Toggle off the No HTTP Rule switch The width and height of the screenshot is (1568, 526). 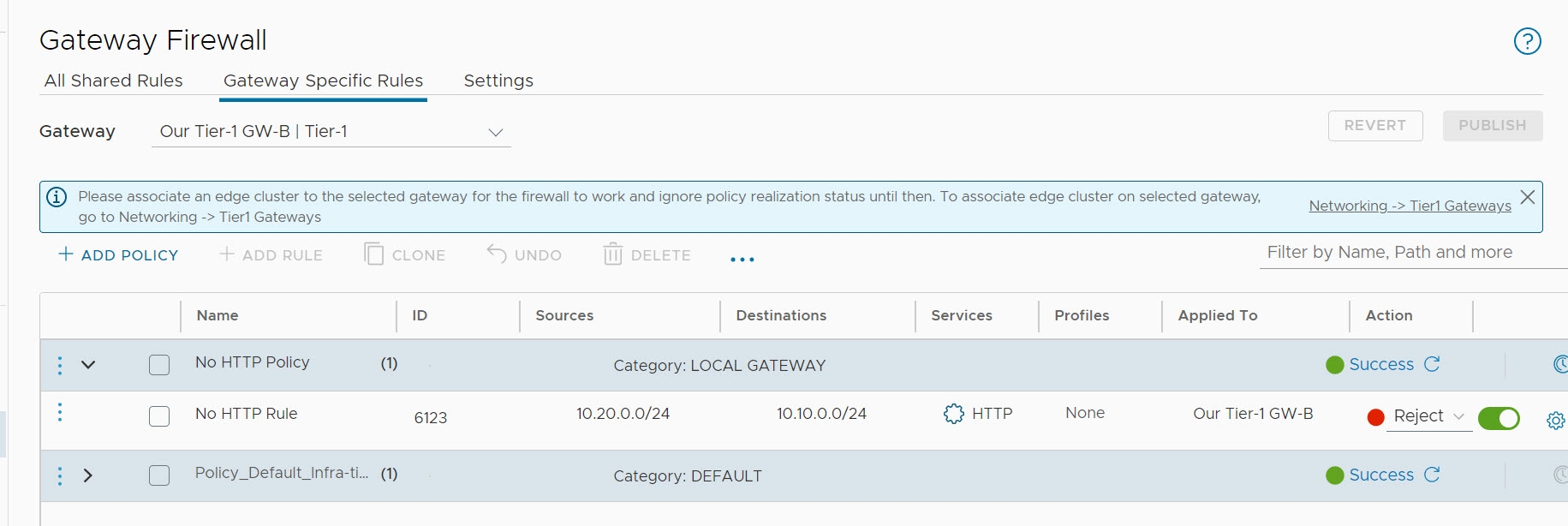click(x=1499, y=418)
